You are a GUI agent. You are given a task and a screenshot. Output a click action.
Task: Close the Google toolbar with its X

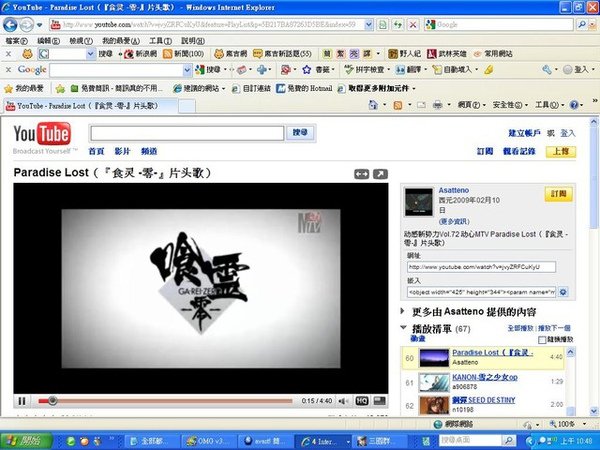pos(8,70)
